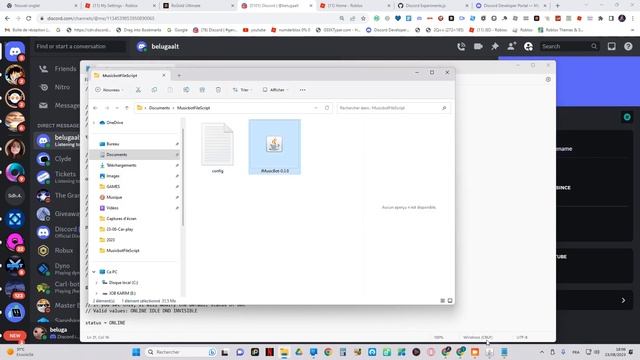Viewport: 640px width, 360px height.
Task: Switch Explorer to details view icon
Action: point(442,301)
